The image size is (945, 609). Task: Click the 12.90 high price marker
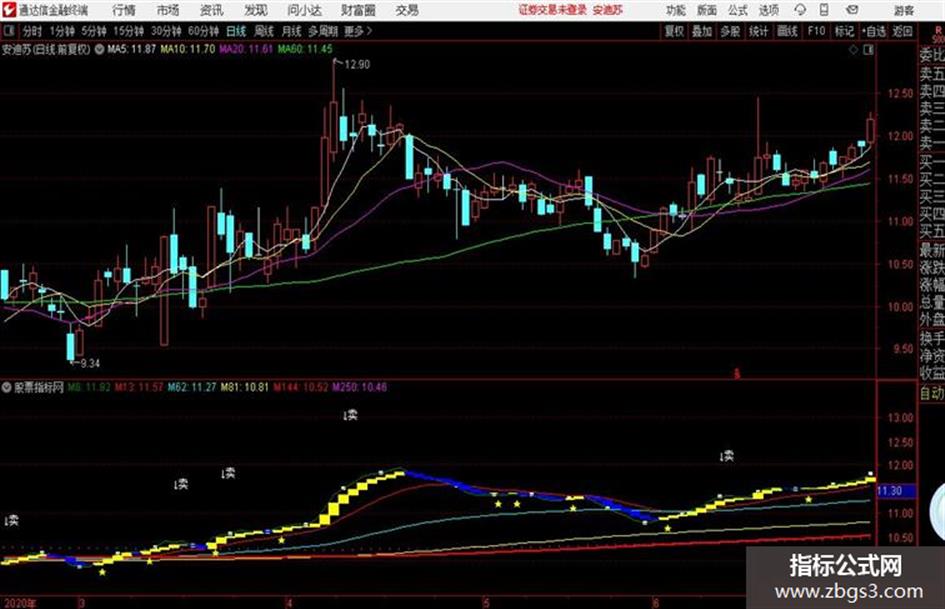coord(357,65)
